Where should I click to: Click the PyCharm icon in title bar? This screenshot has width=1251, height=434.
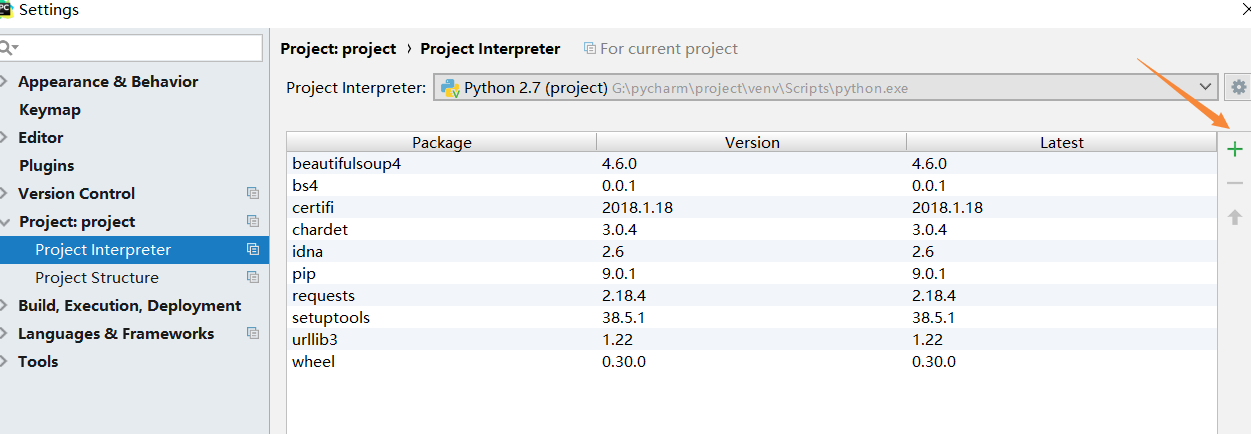6,9
